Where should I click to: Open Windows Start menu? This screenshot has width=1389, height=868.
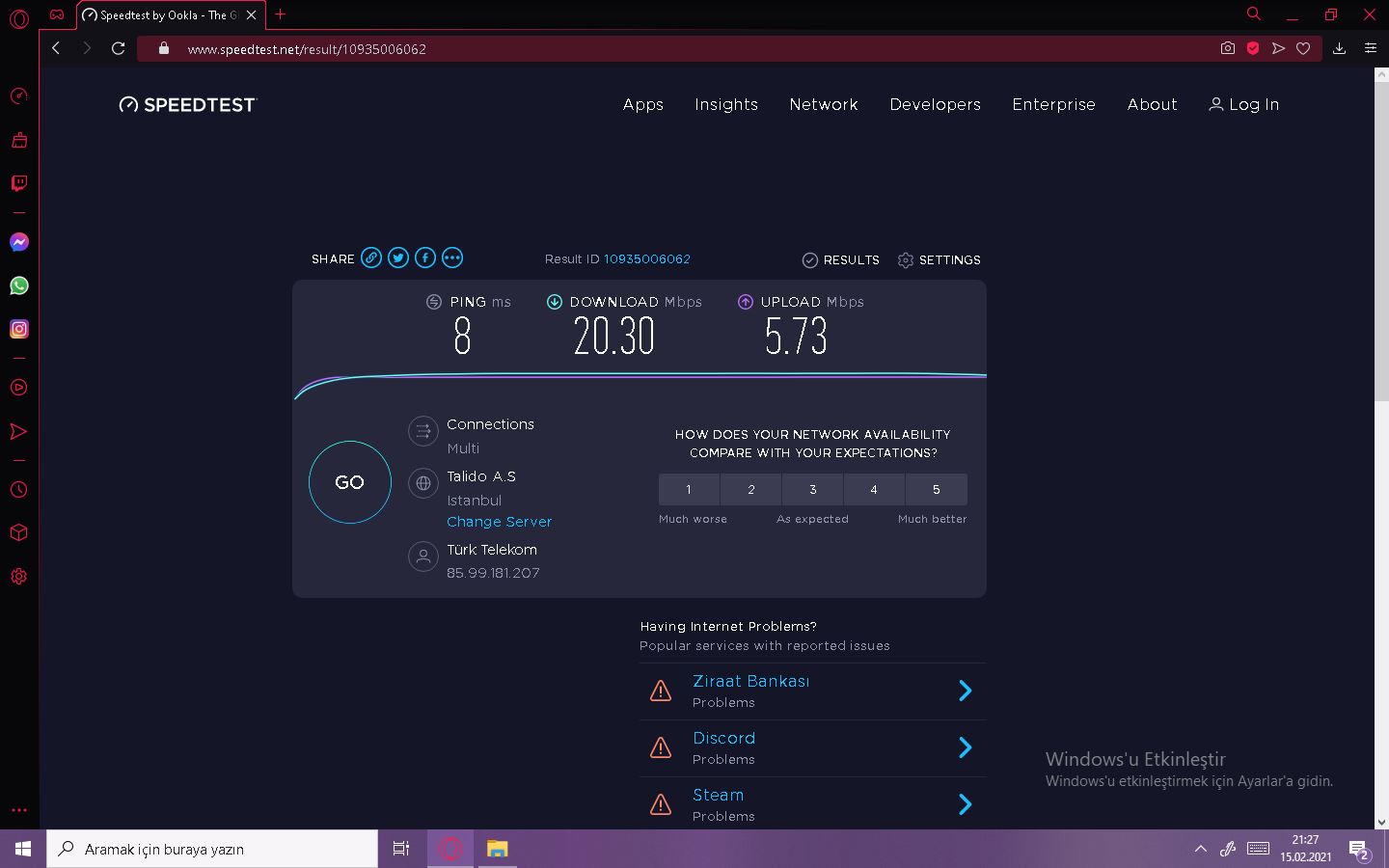23,849
